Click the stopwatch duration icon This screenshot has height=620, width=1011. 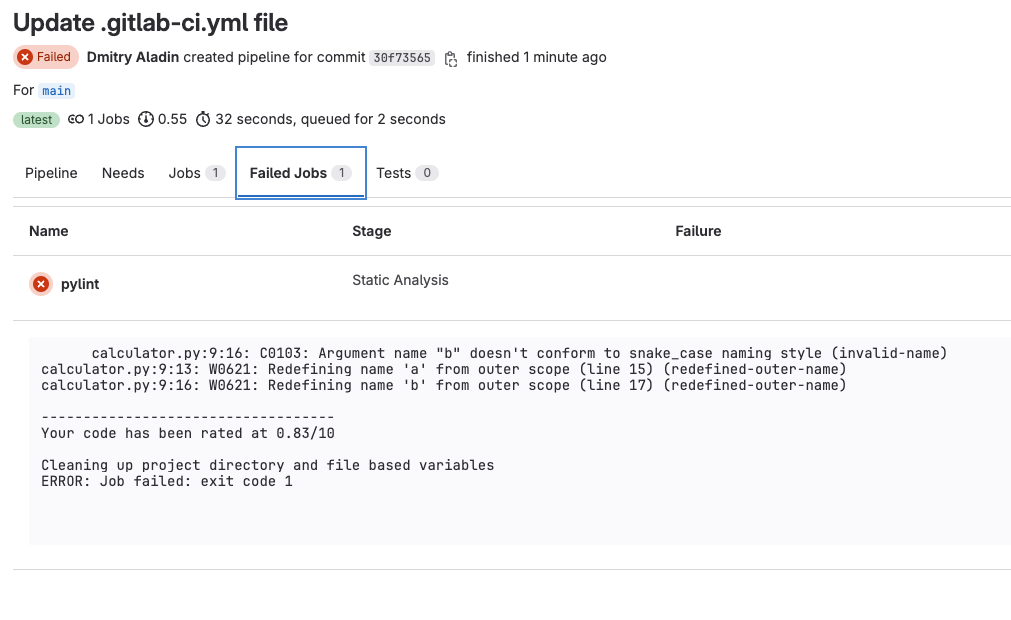[203, 119]
